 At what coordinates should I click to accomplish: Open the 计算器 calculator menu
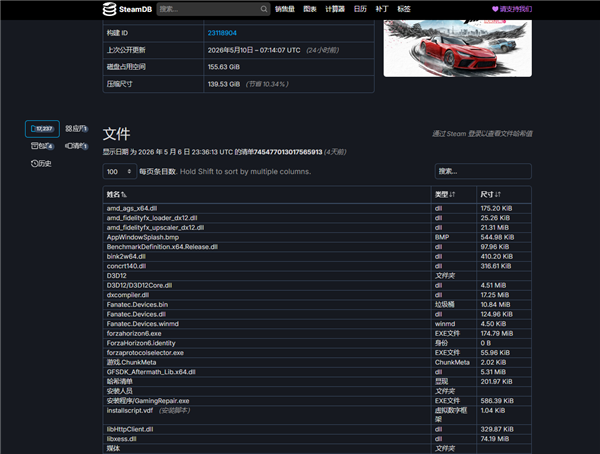pos(335,9)
